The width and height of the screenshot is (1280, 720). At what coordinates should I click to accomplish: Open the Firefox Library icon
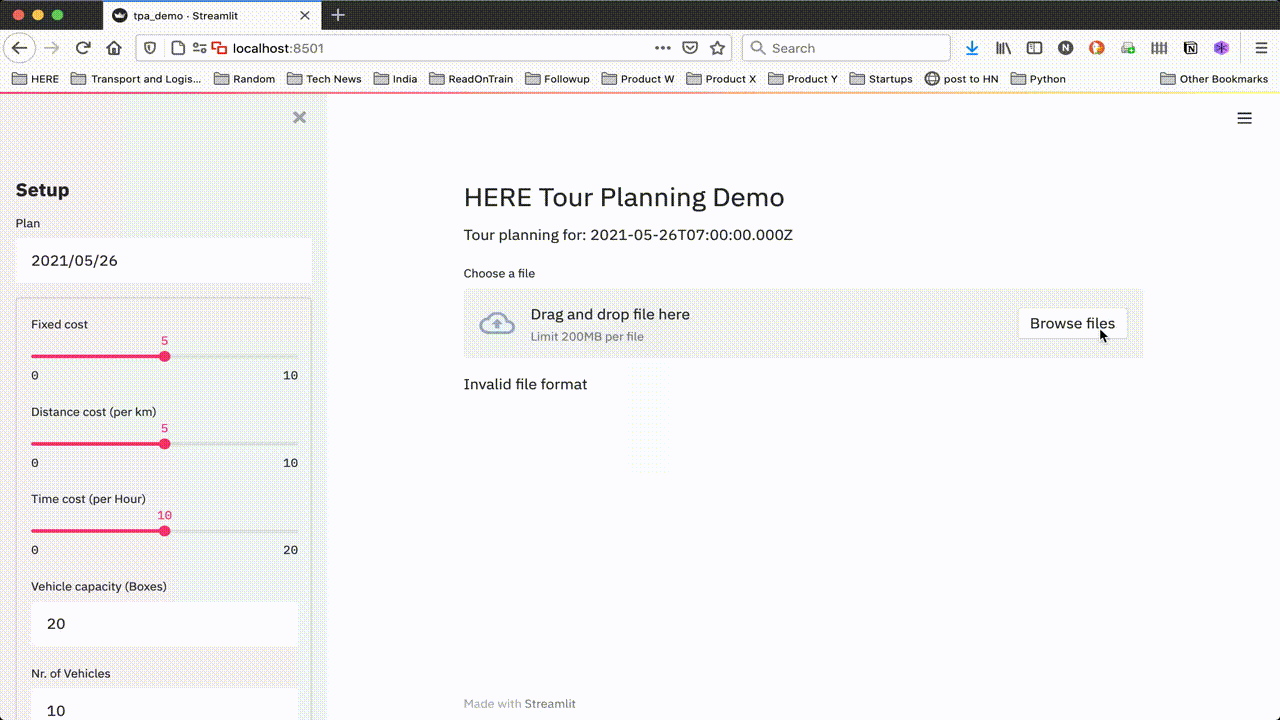[1003, 48]
